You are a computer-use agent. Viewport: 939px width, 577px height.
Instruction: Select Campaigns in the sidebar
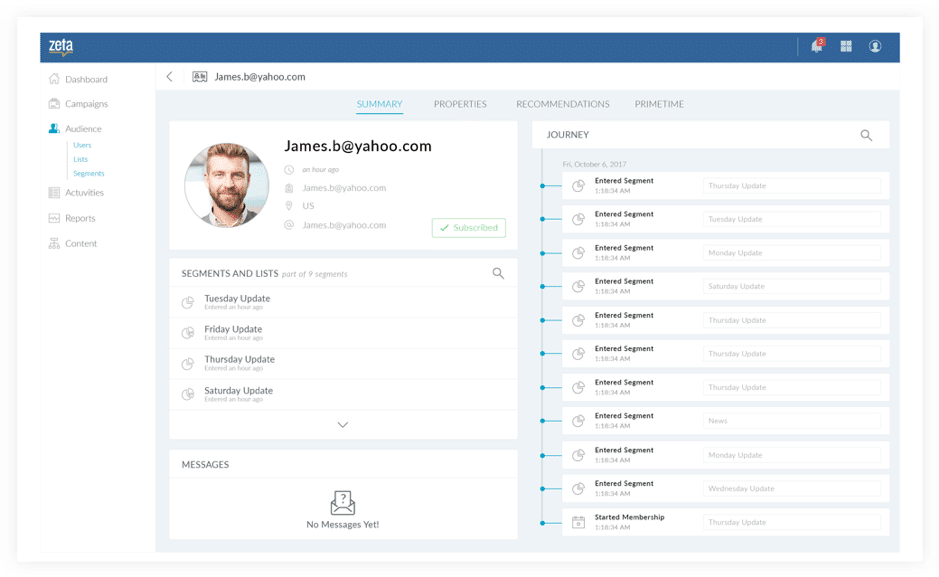86,104
